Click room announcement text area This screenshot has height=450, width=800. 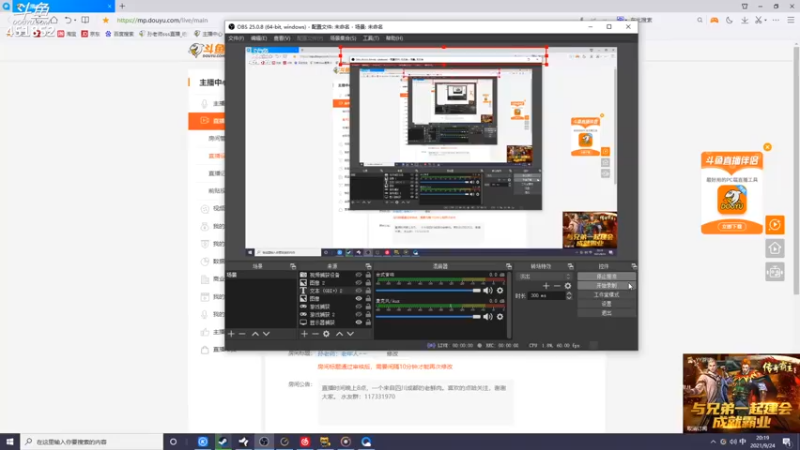coord(416,402)
